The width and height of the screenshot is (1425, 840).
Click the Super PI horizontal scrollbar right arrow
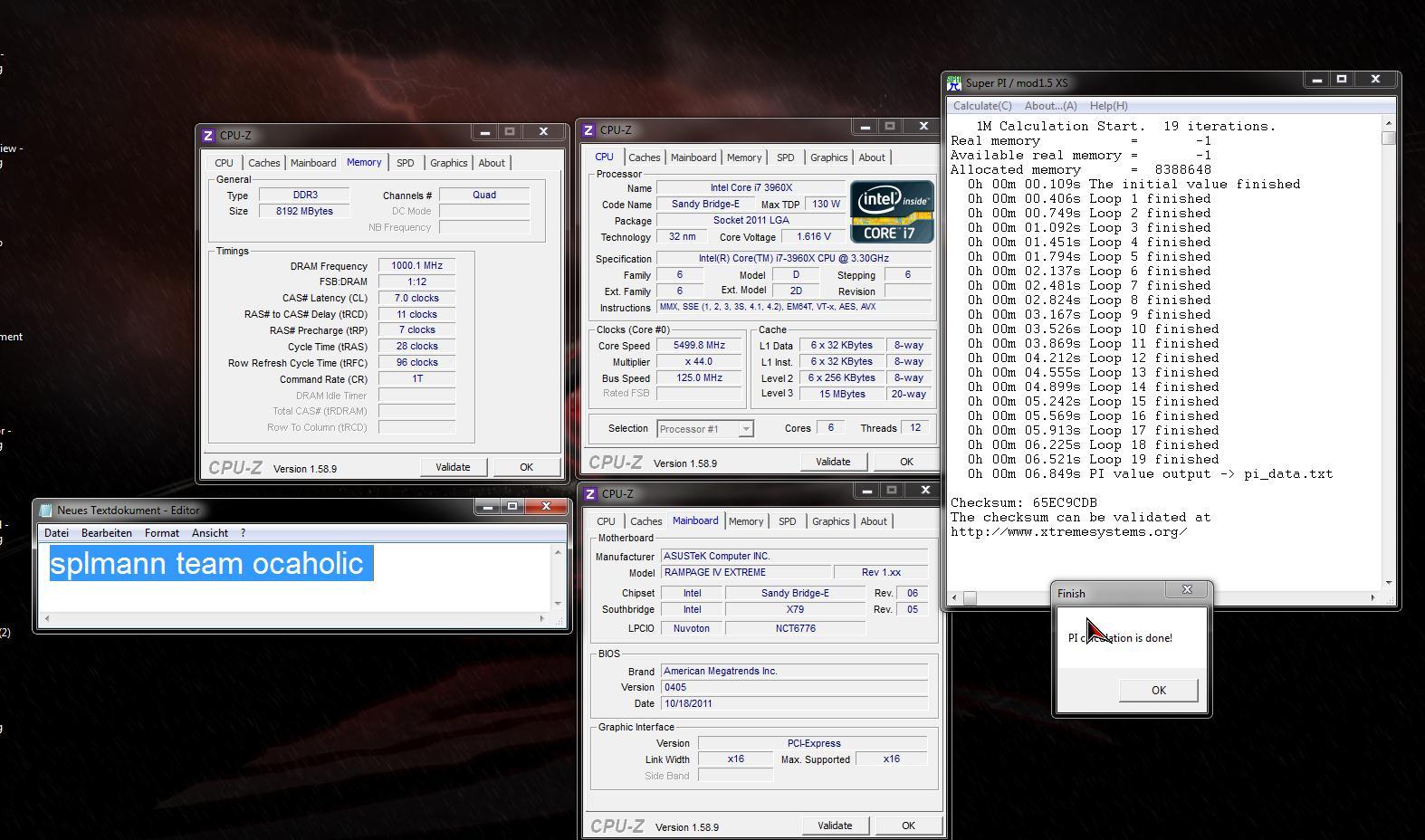pyautogui.click(x=1372, y=597)
